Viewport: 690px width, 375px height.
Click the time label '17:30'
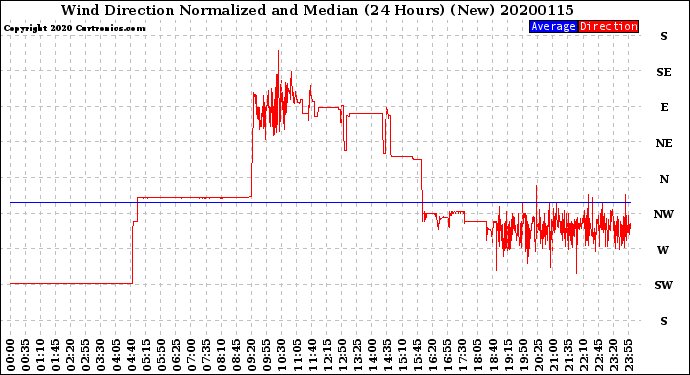[x=462, y=355]
